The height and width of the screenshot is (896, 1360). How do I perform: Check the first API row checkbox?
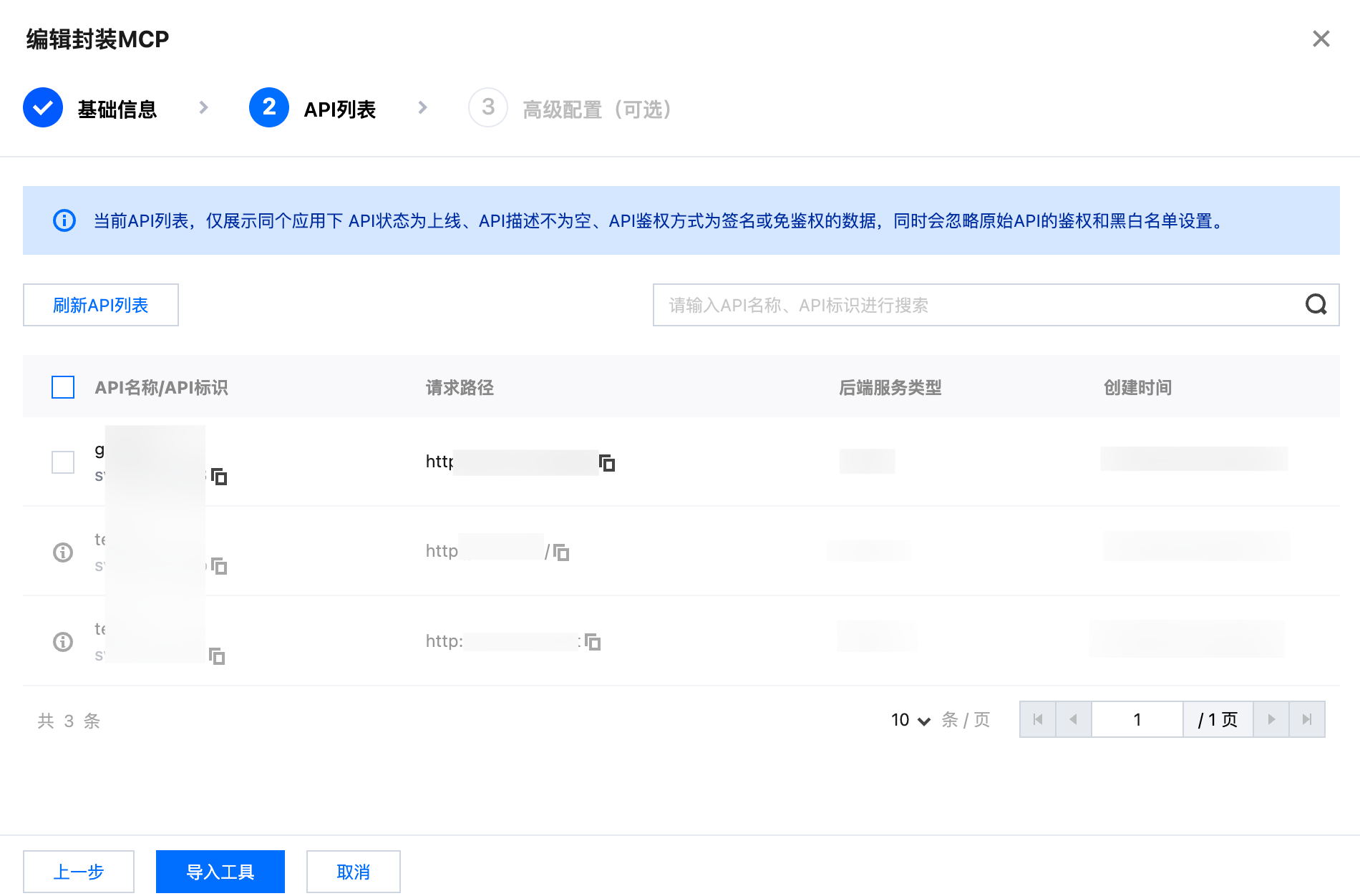pyautogui.click(x=63, y=462)
